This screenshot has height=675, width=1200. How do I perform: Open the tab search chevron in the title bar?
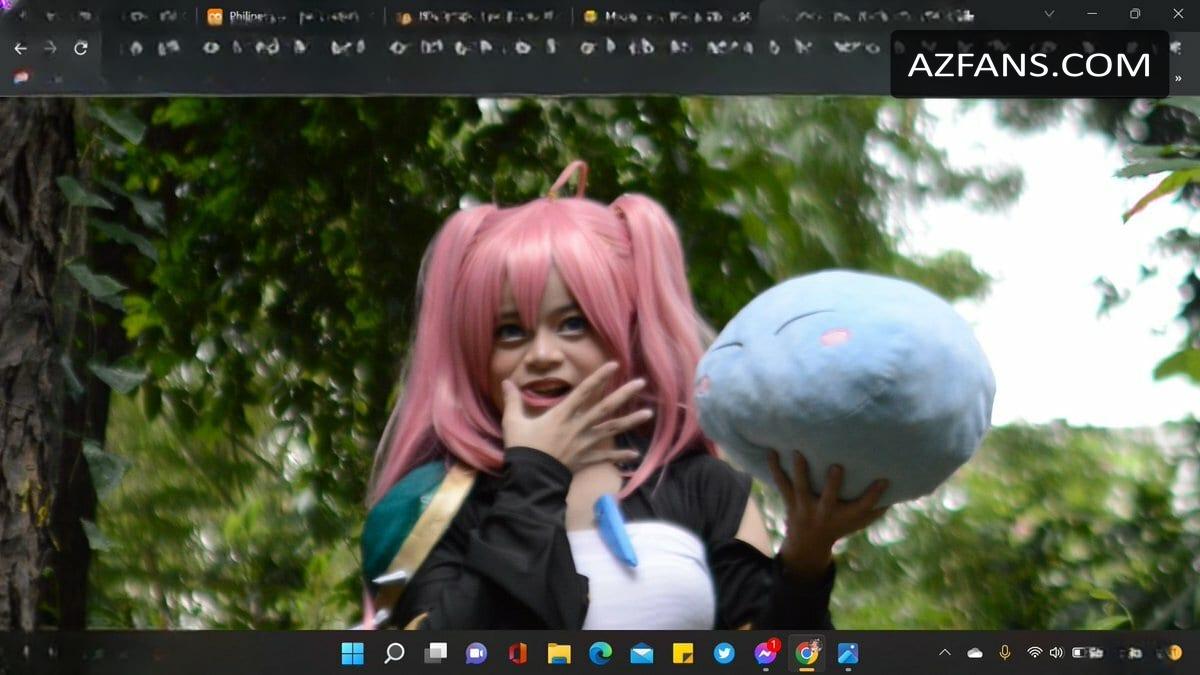click(x=1049, y=14)
